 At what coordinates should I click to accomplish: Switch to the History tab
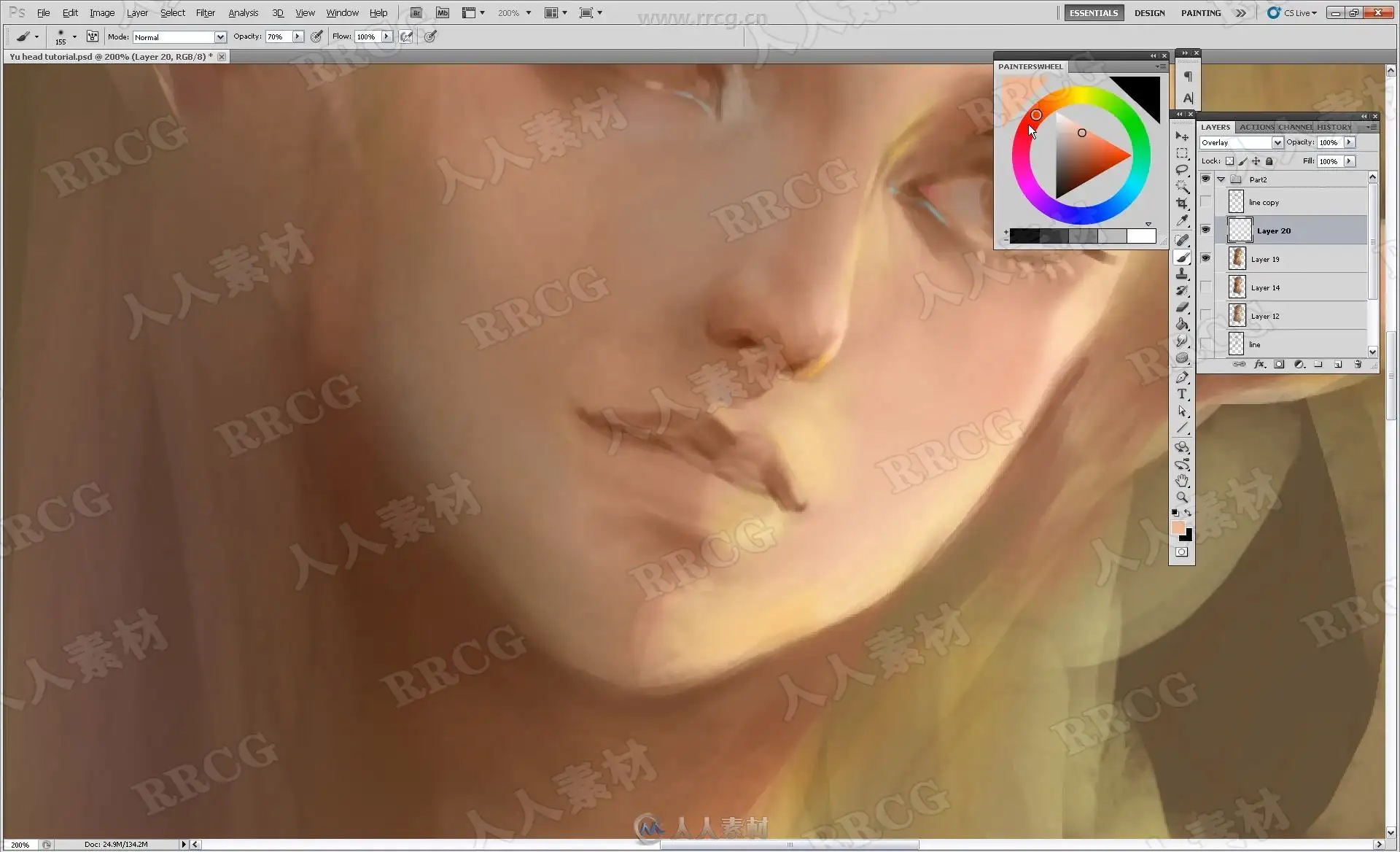(x=1334, y=127)
